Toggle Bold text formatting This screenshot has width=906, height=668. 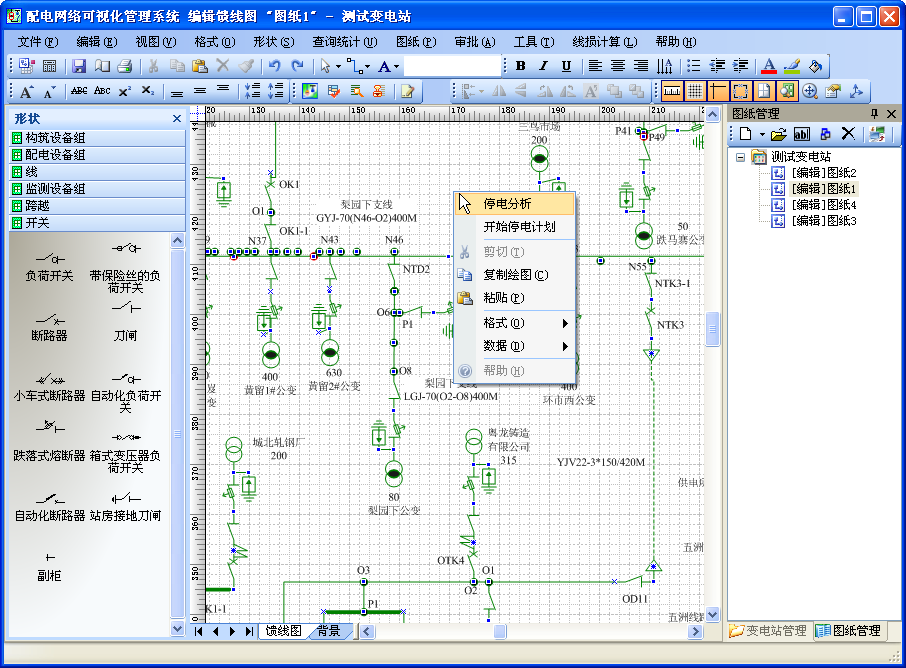click(x=520, y=66)
